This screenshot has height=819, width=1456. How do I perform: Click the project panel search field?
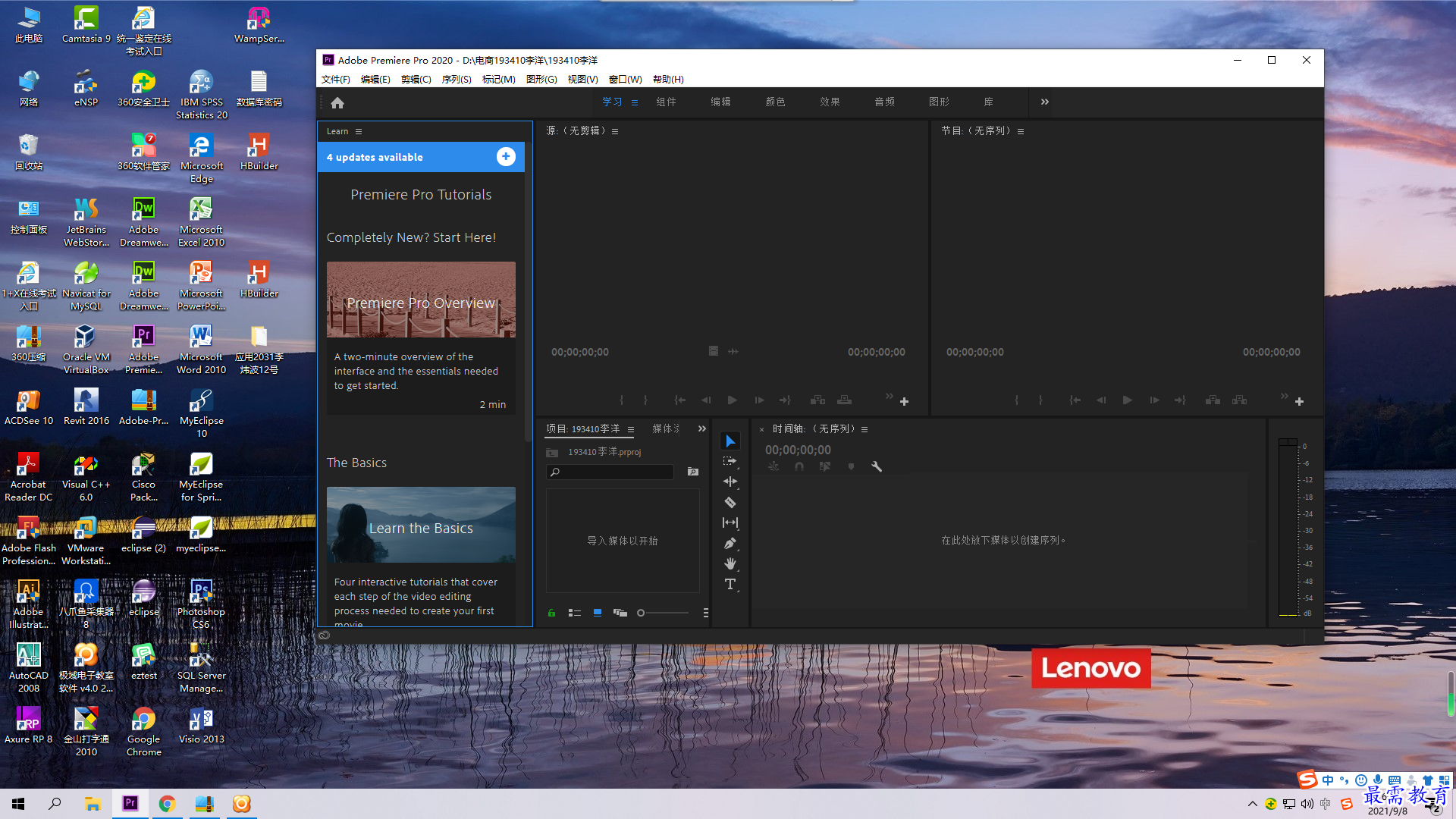(x=610, y=472)
